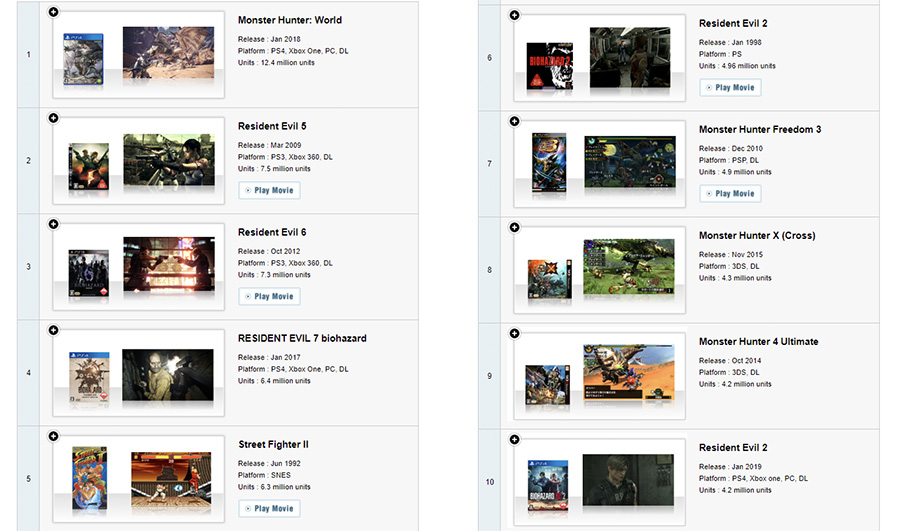900x531 pixels.
Task: Click Release : Mar 2009 text
Action: click(x=270, y=146)
